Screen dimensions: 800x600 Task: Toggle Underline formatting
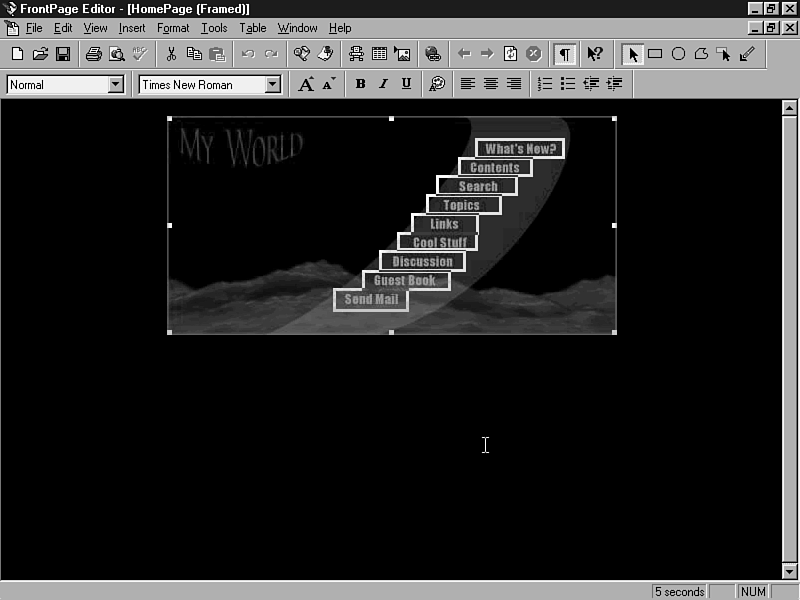406,85
